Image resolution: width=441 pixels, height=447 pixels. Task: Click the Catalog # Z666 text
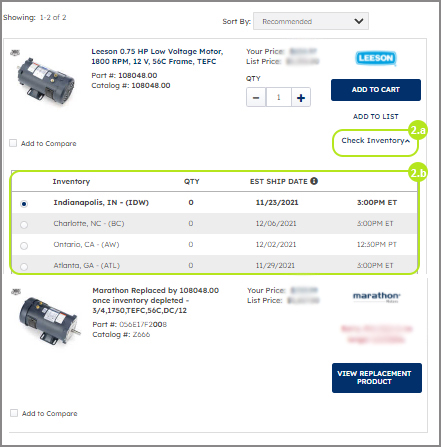[121, 334]
